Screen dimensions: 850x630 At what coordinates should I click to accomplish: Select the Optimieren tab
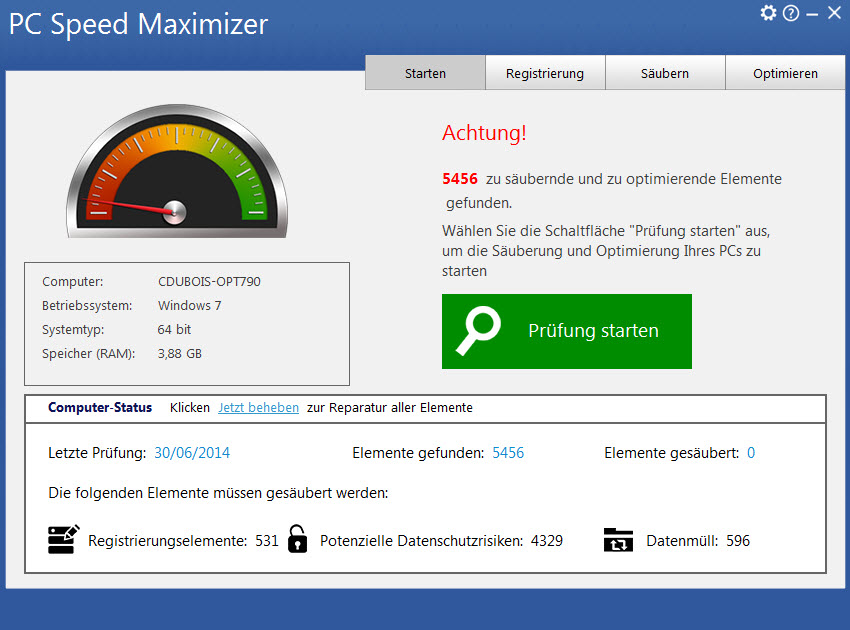coord(785,73)
